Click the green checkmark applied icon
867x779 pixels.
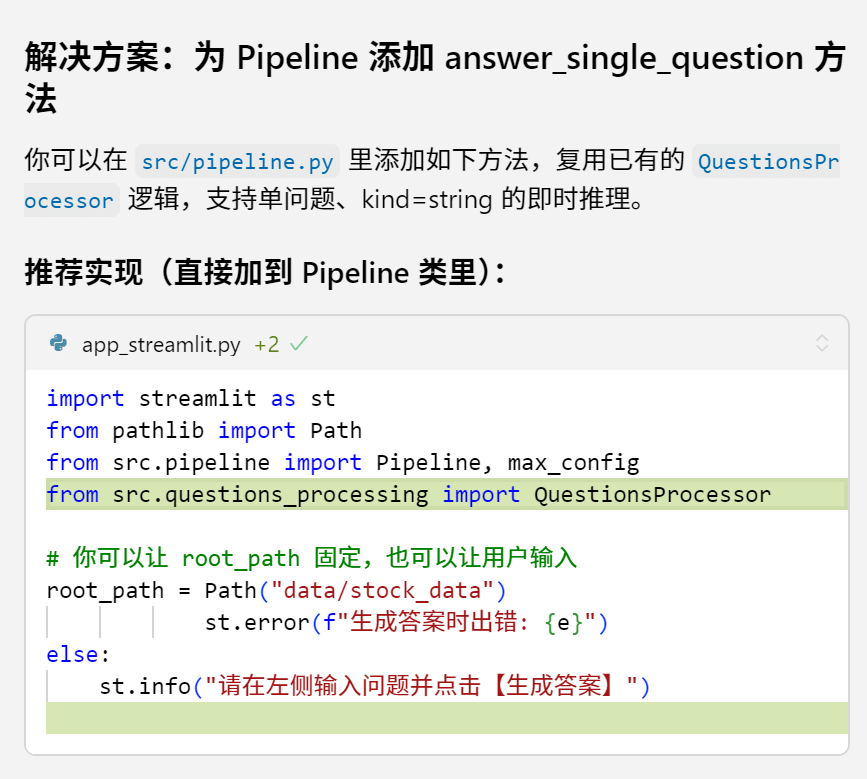point(299,344)
